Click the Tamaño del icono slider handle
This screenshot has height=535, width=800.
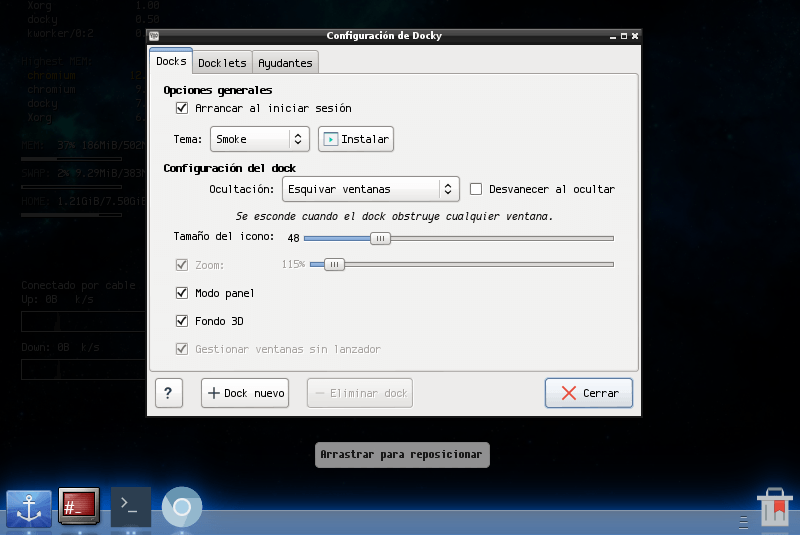click(380, 238)
